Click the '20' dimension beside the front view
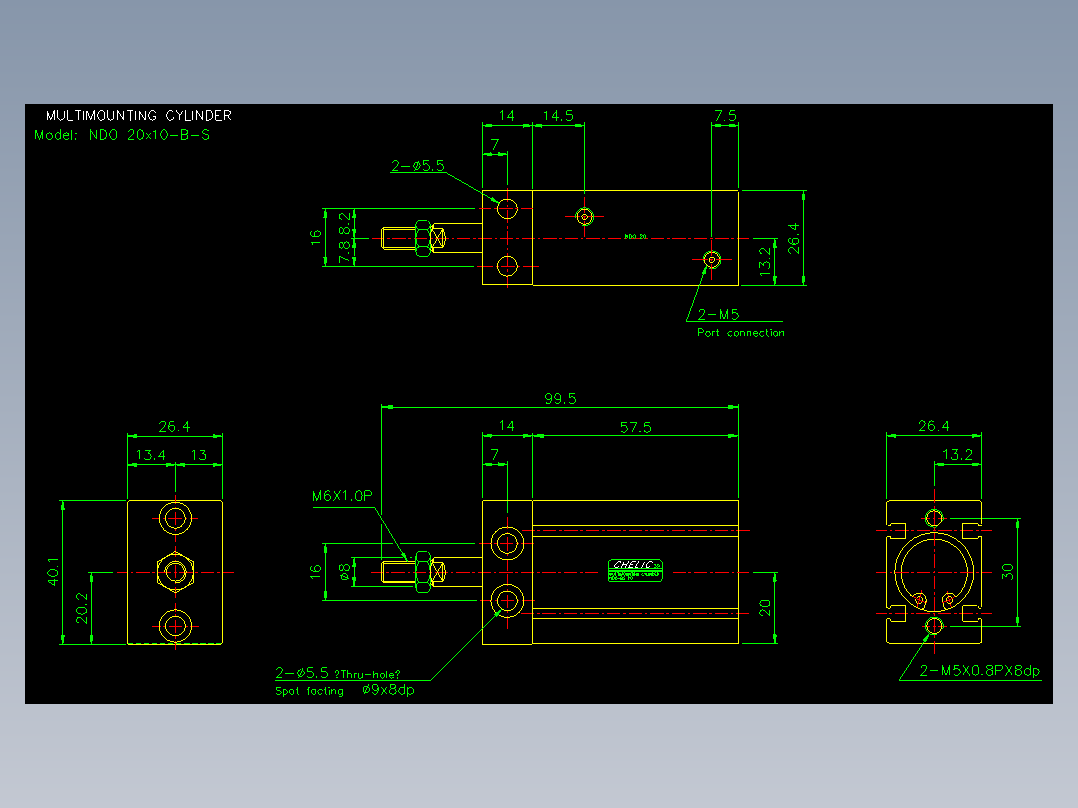This screenshot has width=1078, height=808. tap(764, 608)
